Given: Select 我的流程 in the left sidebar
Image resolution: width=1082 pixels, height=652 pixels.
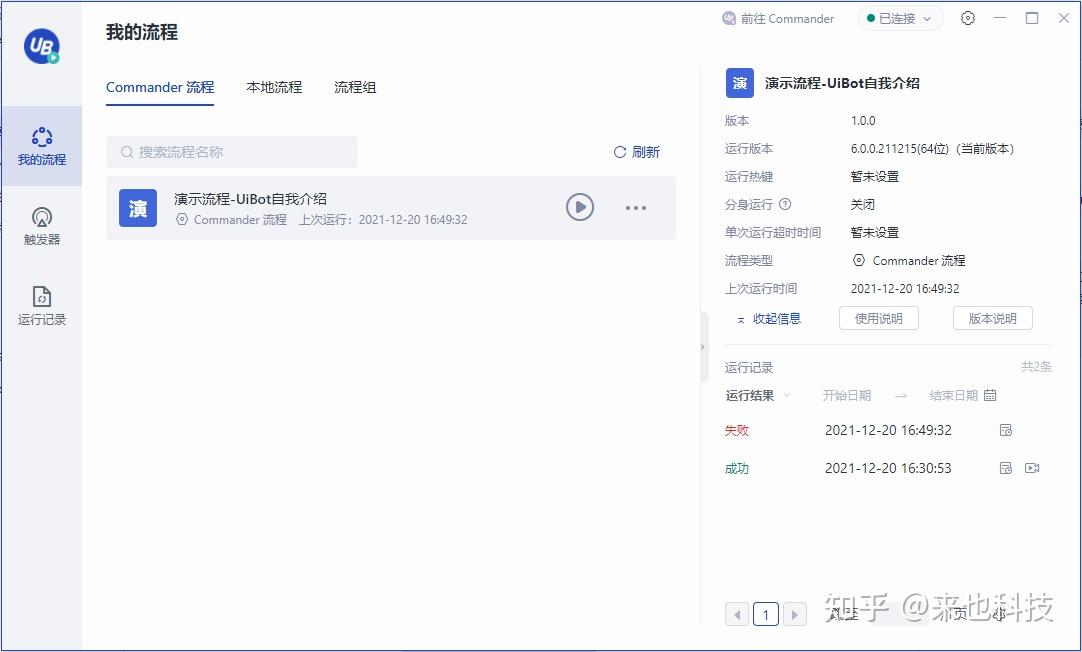Looking at the screenshot, I should click(41, 146).
